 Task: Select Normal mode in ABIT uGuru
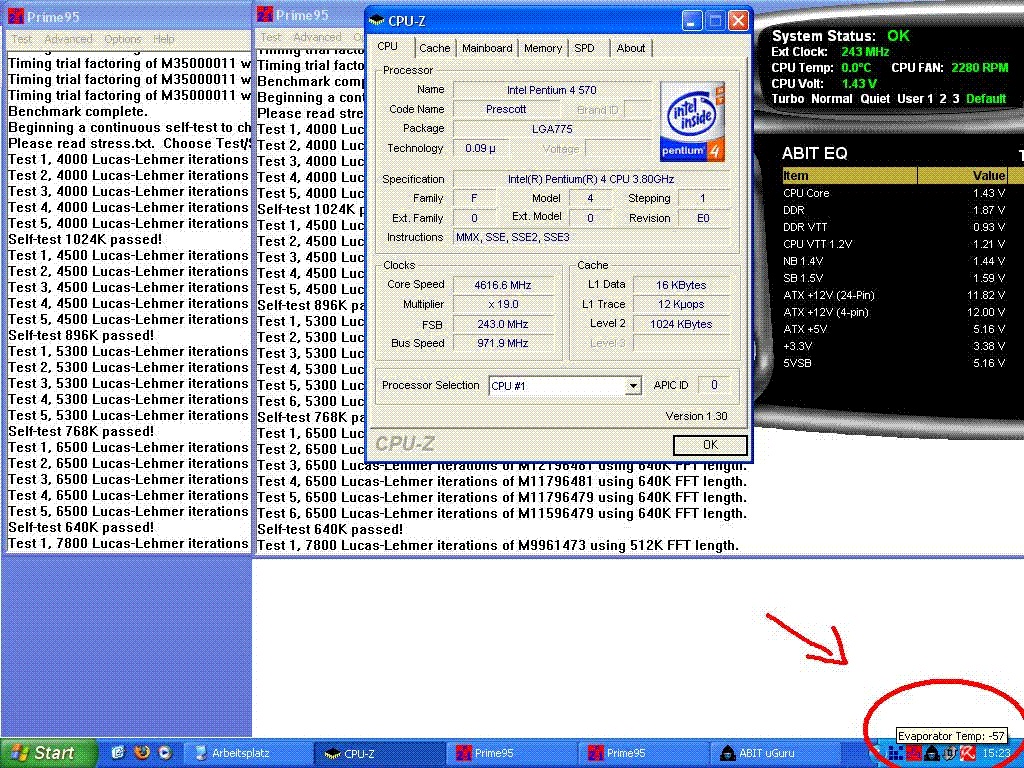(x=832, y=99)
